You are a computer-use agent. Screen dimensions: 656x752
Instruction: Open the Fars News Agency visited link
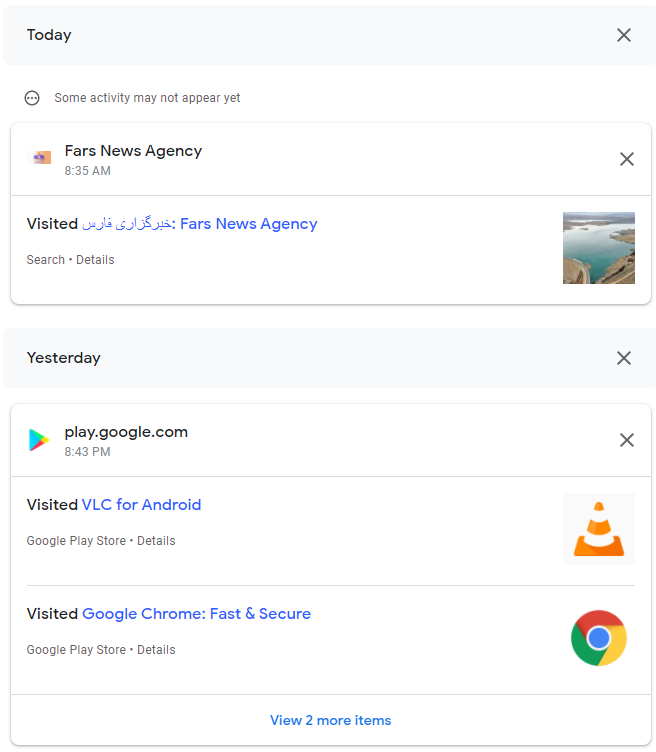pos(199,224)
